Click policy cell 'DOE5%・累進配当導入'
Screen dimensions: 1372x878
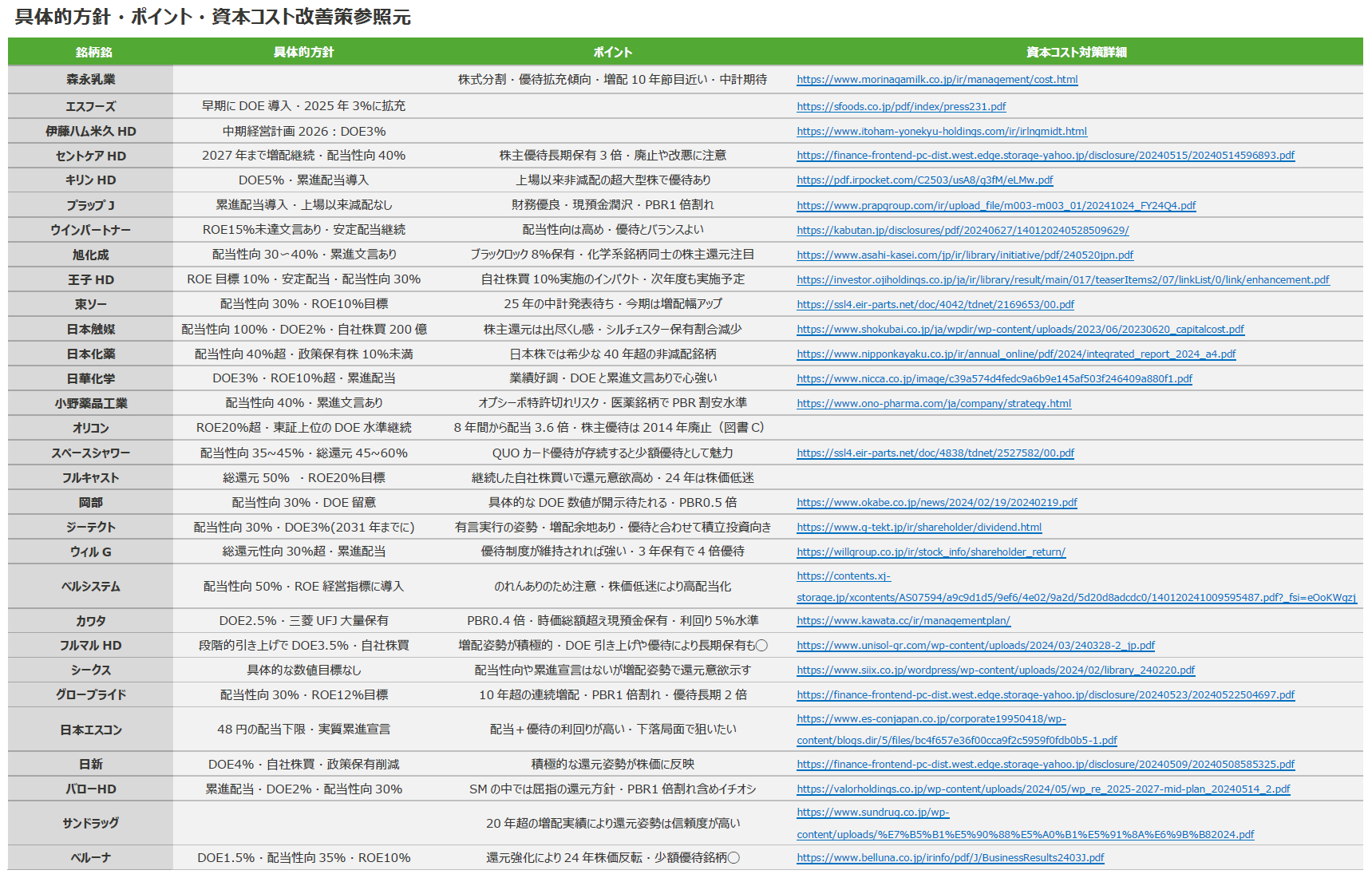click(304, 180)
